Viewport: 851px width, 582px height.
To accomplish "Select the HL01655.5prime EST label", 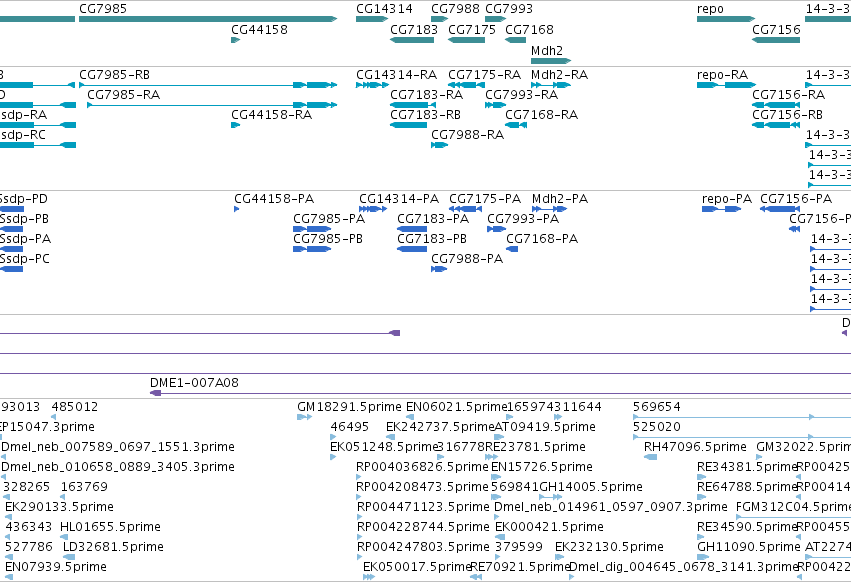I will [110, 527].
